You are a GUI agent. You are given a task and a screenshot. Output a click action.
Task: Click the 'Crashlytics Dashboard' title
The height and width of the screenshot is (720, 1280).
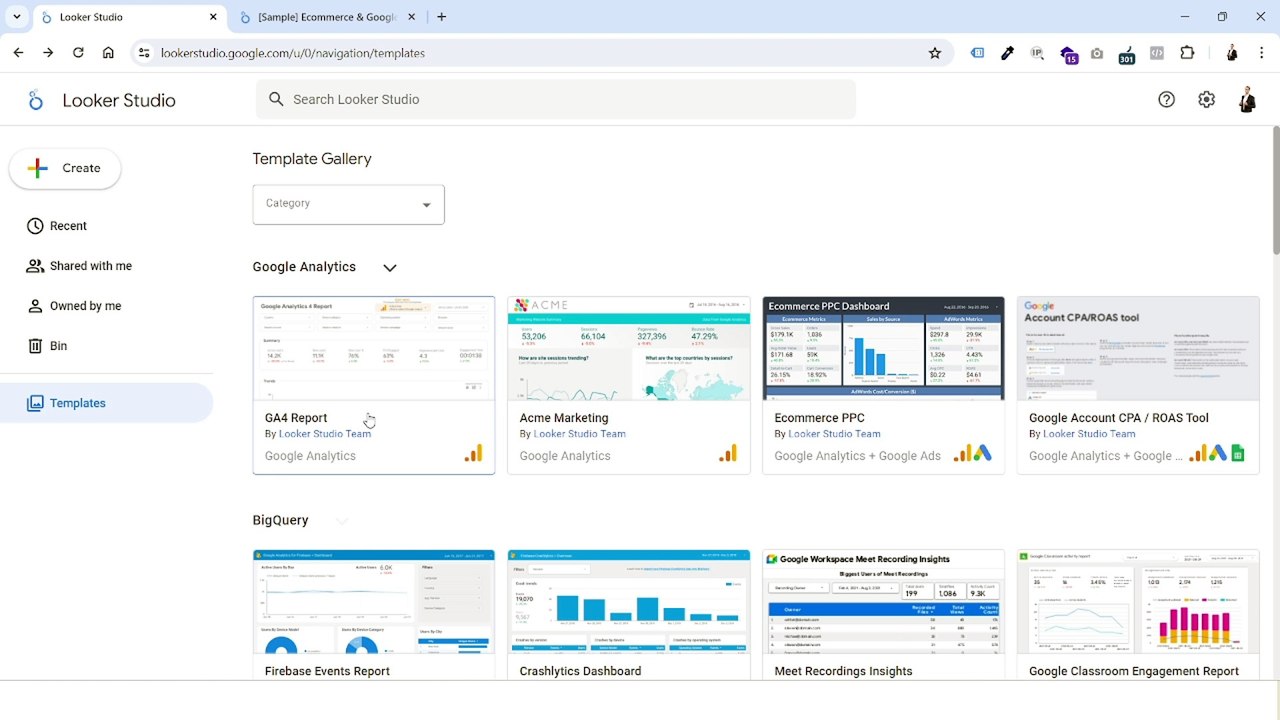click(580, 671)
